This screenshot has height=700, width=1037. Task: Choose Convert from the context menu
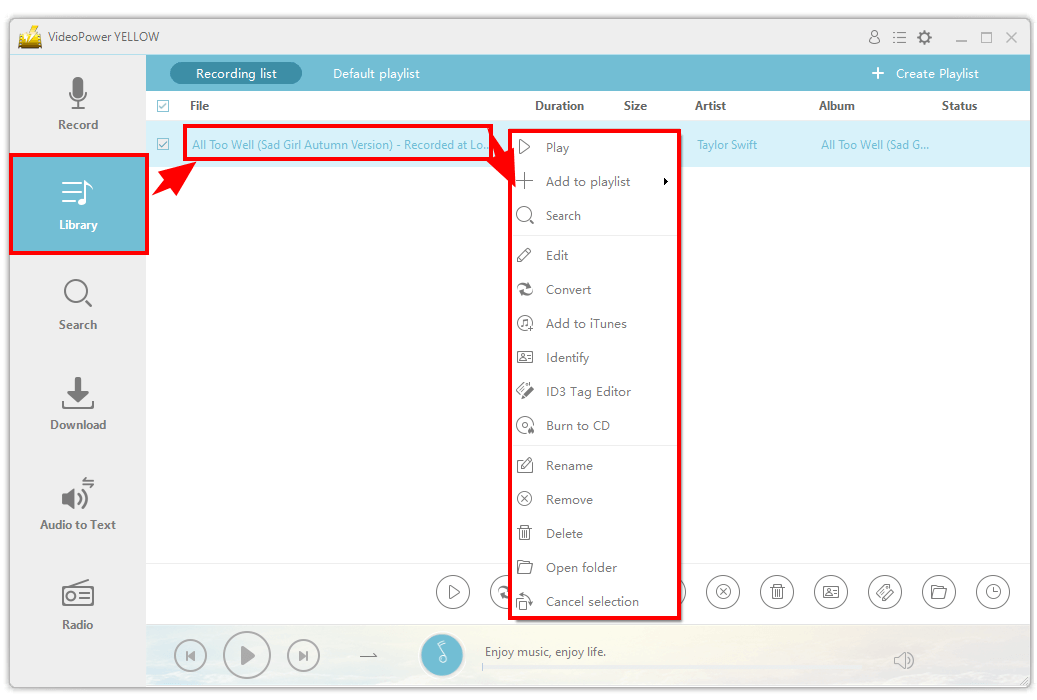coord(595,290)
